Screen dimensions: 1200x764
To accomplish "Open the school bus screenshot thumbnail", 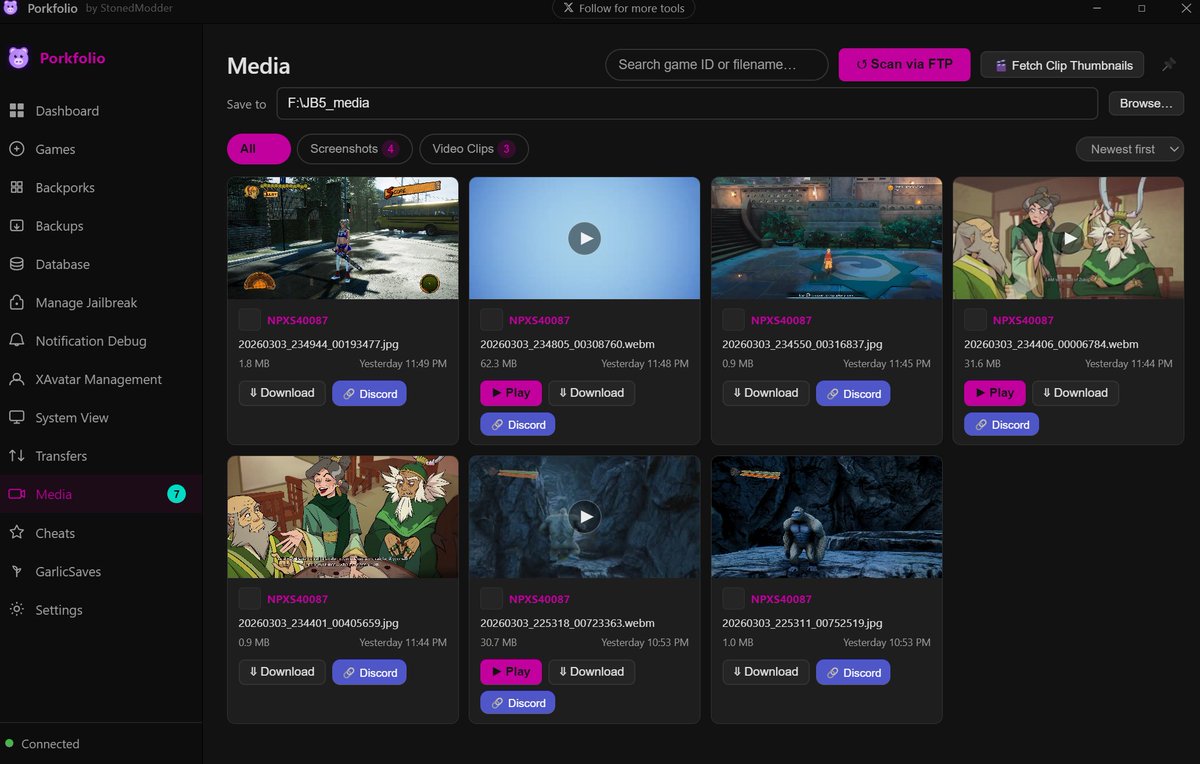I will (x=343, y=238).
